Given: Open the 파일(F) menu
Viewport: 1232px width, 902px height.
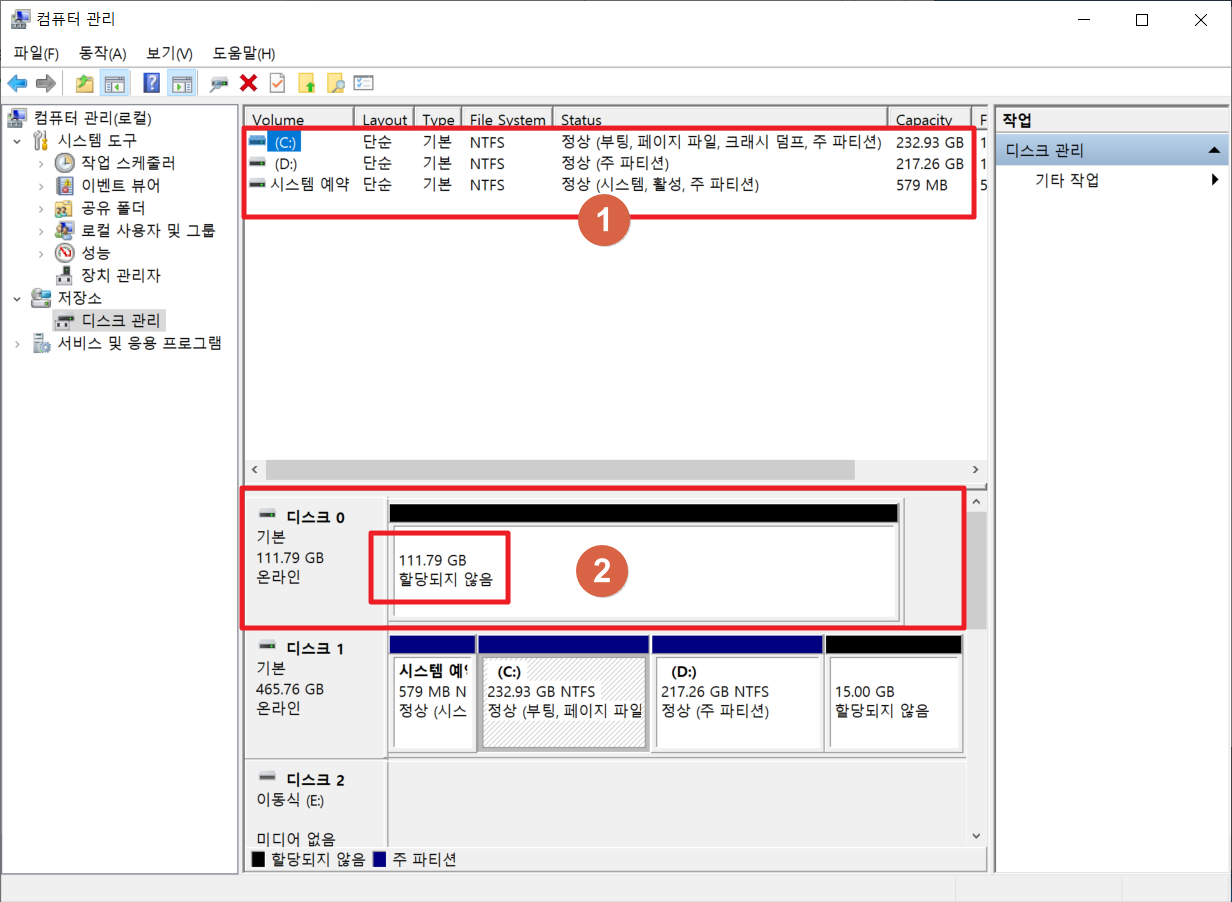Looking at the screenshot, I should [36, 53].
